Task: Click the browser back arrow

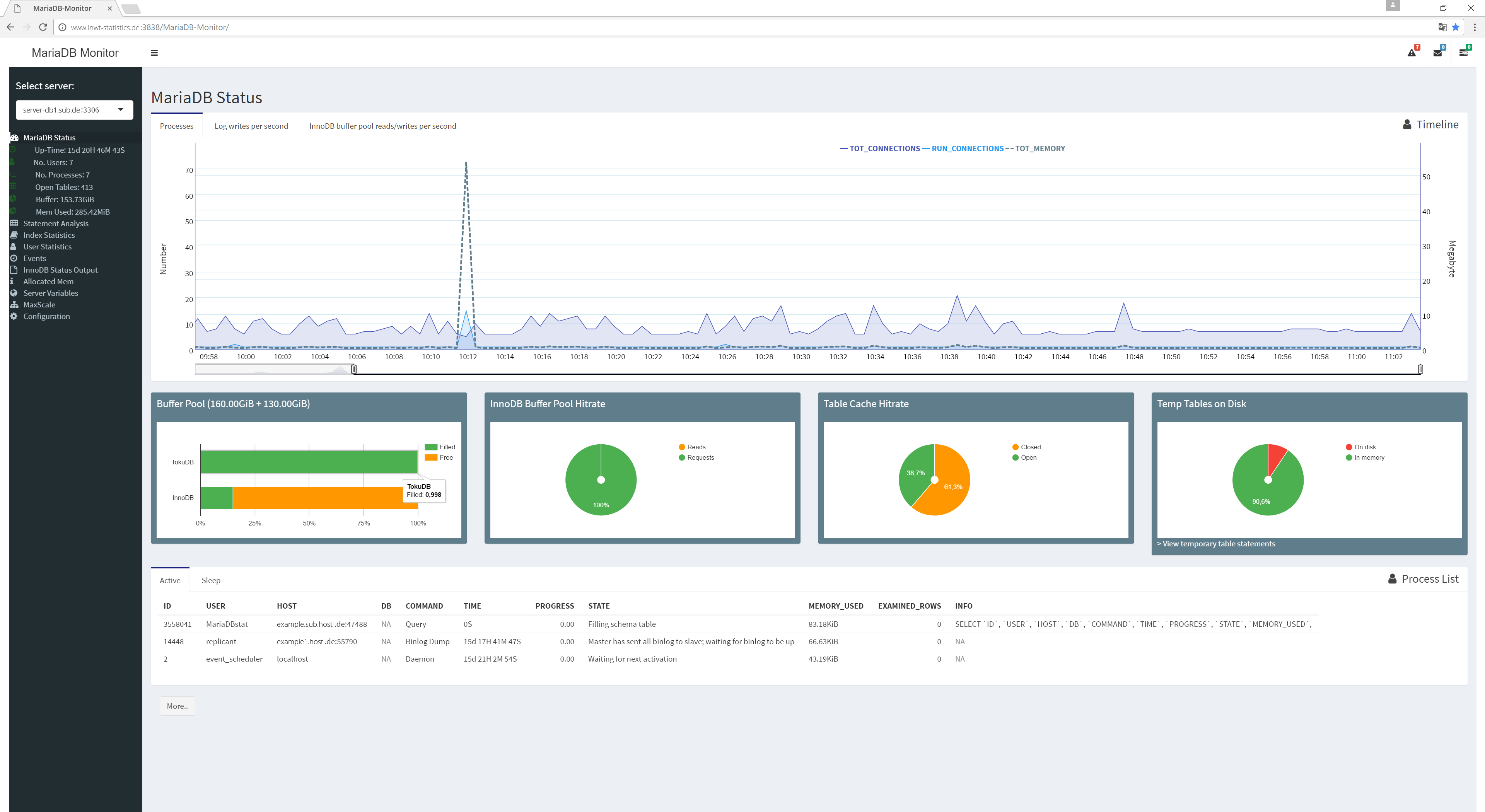Action: tap(10, 27)
